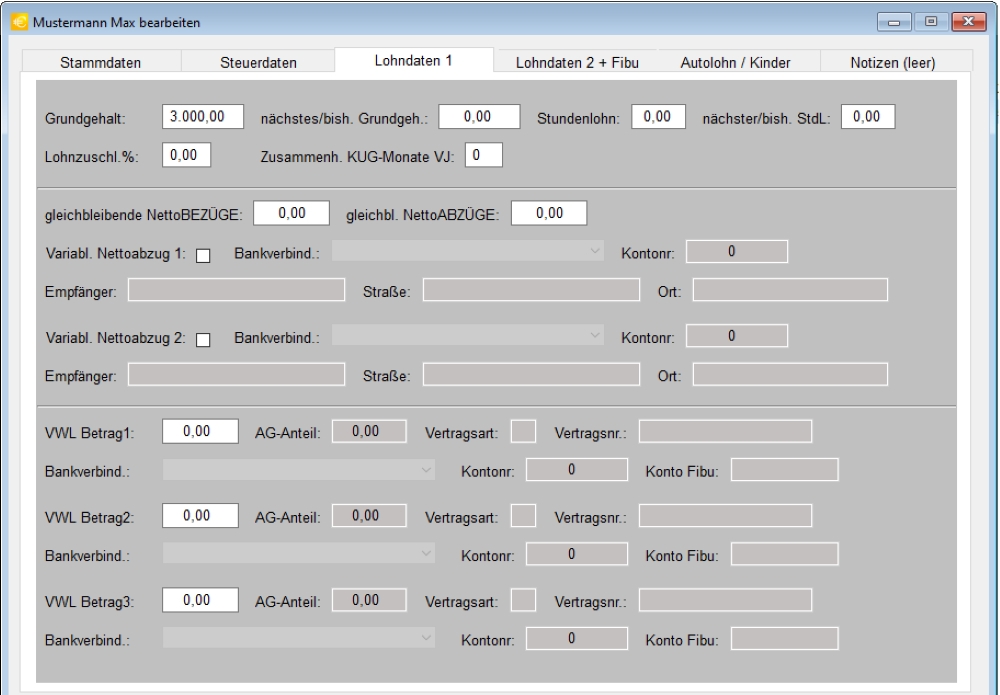Click the VWL Betrag2 amount field

(200, 515)
